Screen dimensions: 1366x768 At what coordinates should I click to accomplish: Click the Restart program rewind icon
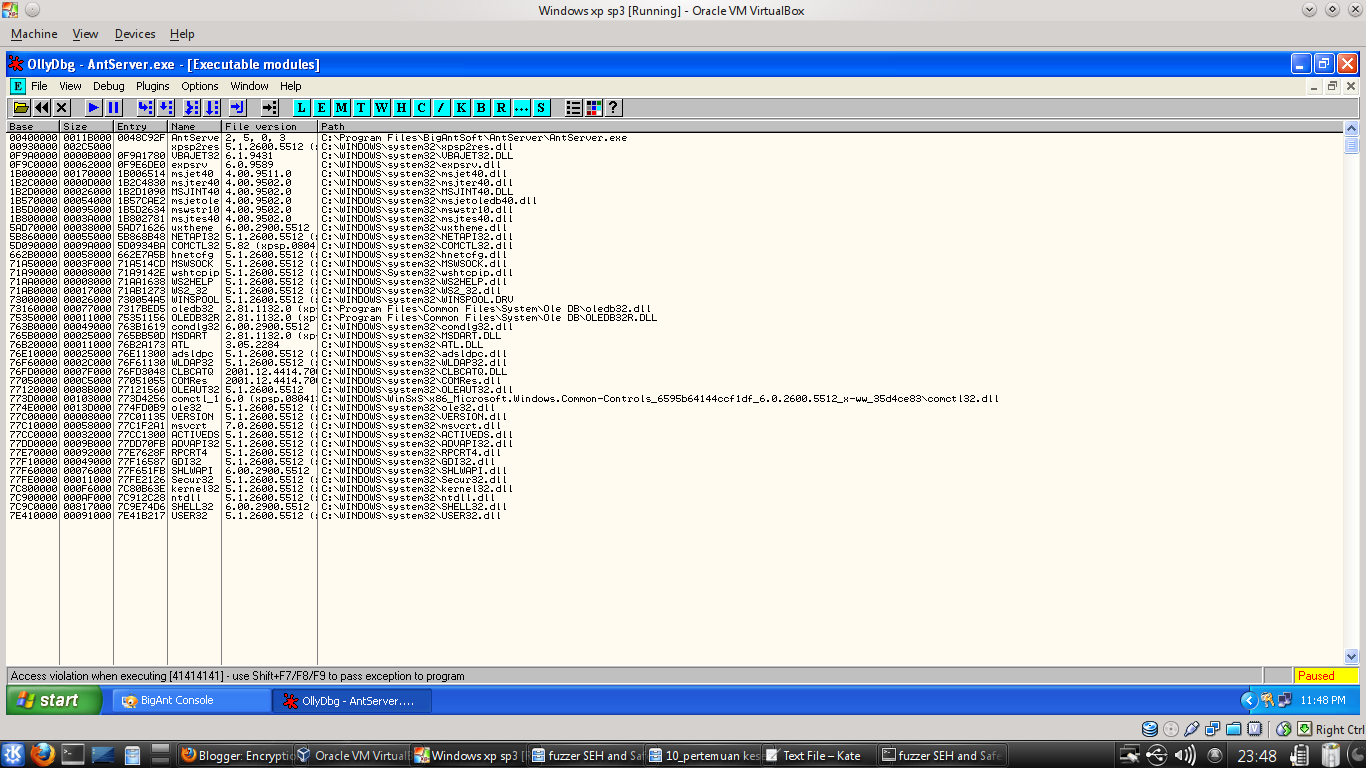(41, 107)
